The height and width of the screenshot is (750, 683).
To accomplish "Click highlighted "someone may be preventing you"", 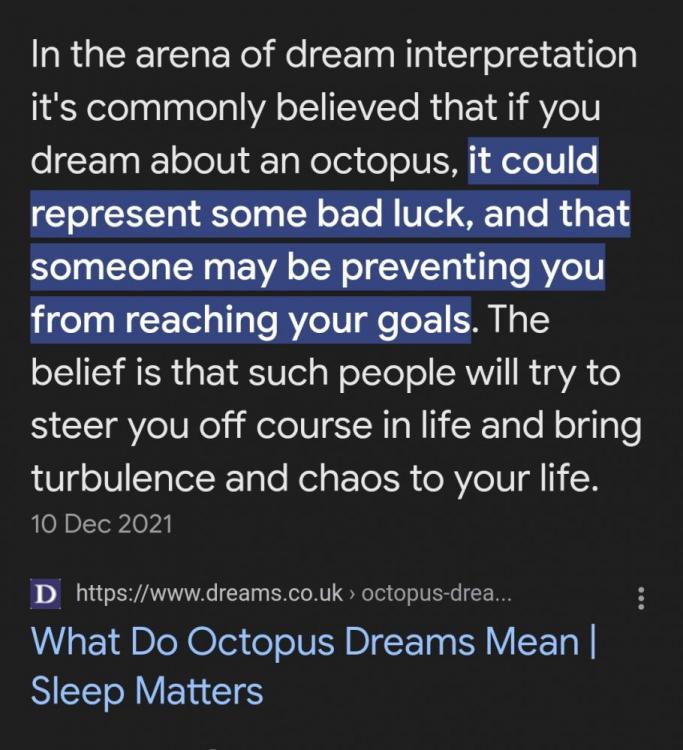I will pyautogui.click(x=317, y=268).
